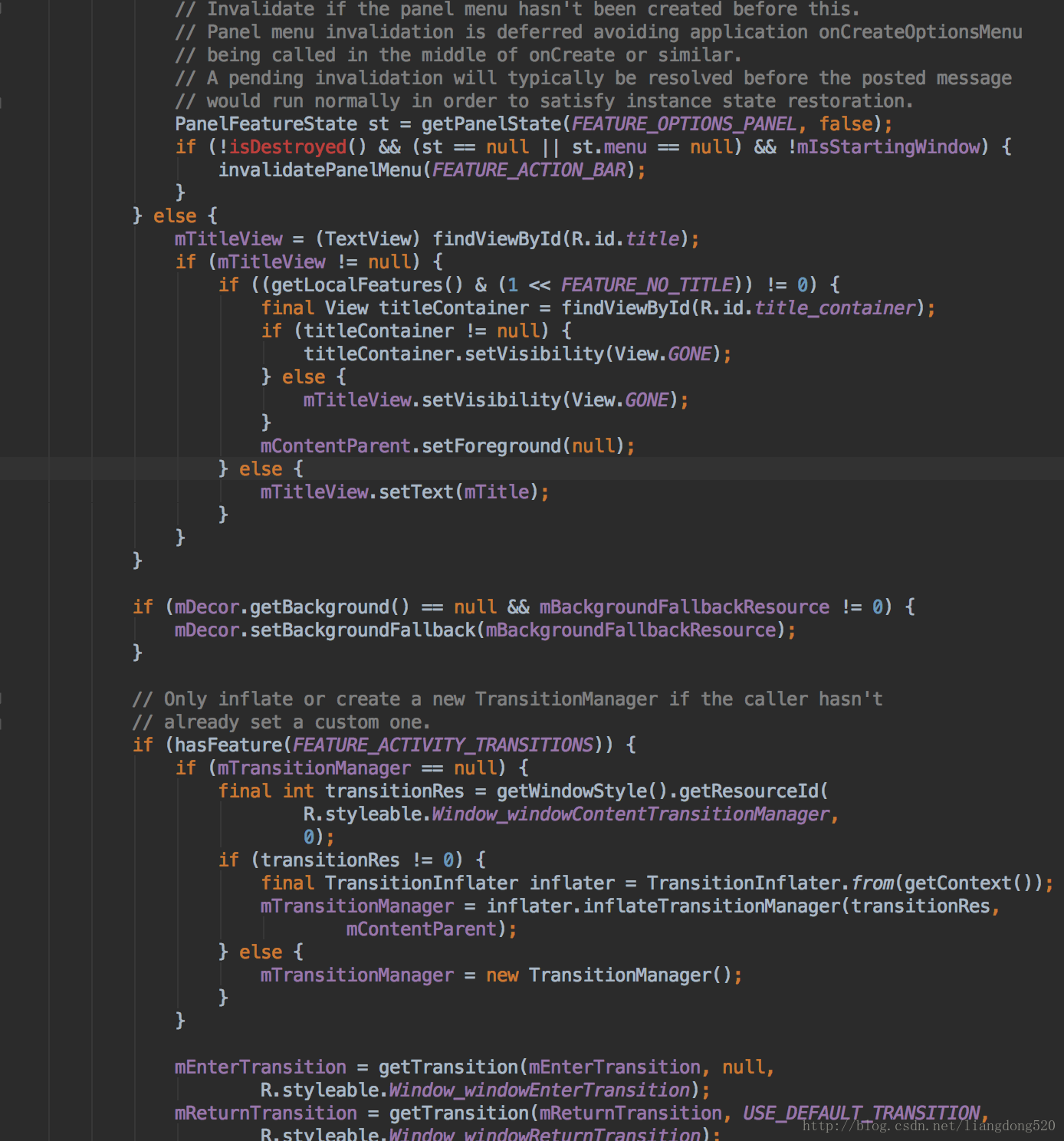Screen dimensions: 1064x1141
Task: Click the word onCreateOptionsMenu in the comment
Action: (920, 32)
